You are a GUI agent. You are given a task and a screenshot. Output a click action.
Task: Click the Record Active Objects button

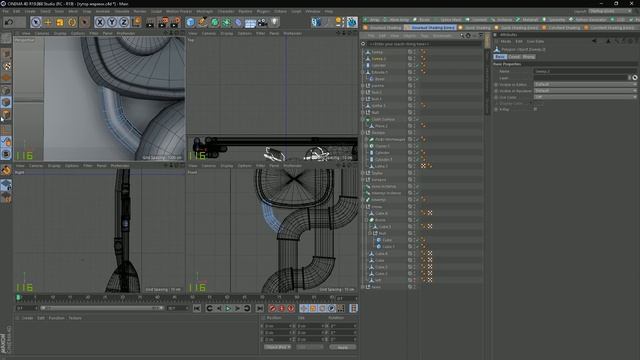(272, 308)
